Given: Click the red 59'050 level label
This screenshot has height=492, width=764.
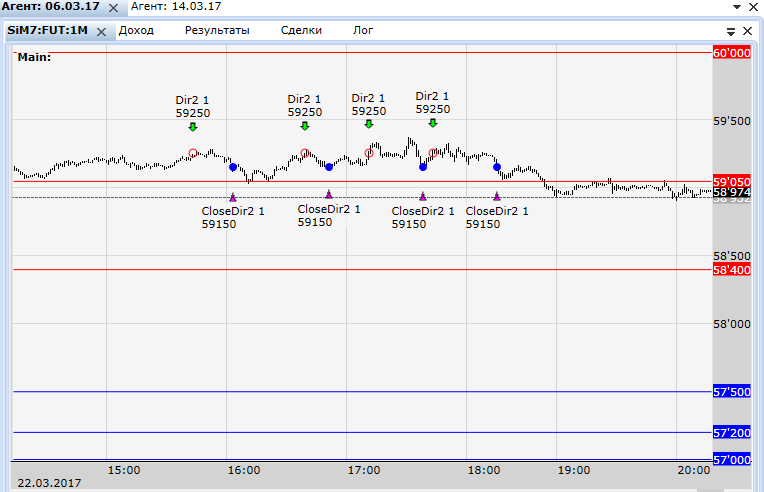Looking at the screenshot, I should [731, 182].
